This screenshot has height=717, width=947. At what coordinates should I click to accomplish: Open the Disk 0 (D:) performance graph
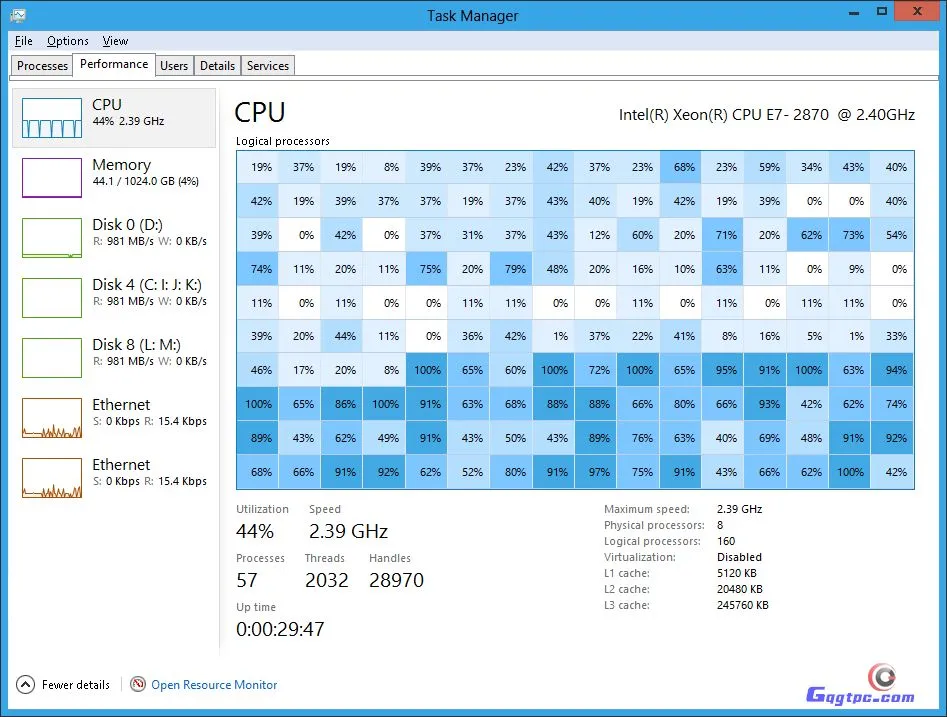click(52, 238)
